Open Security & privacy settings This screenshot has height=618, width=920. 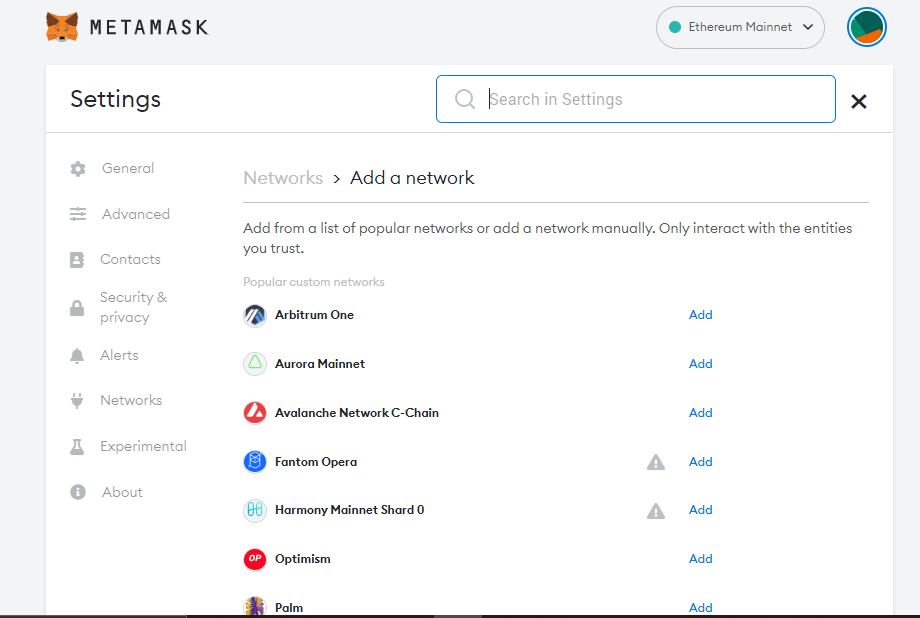click(x=134, y=307)
